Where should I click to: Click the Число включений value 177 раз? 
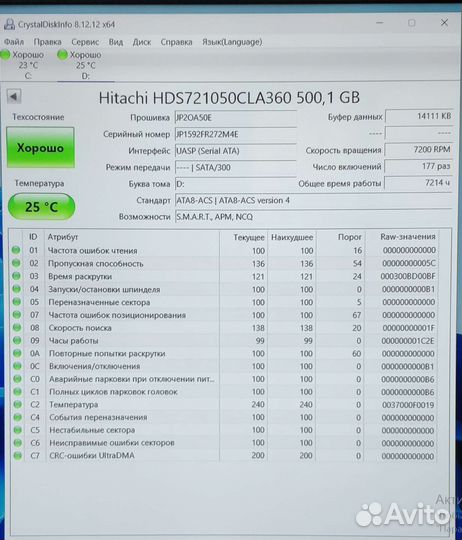click(419, 166)
